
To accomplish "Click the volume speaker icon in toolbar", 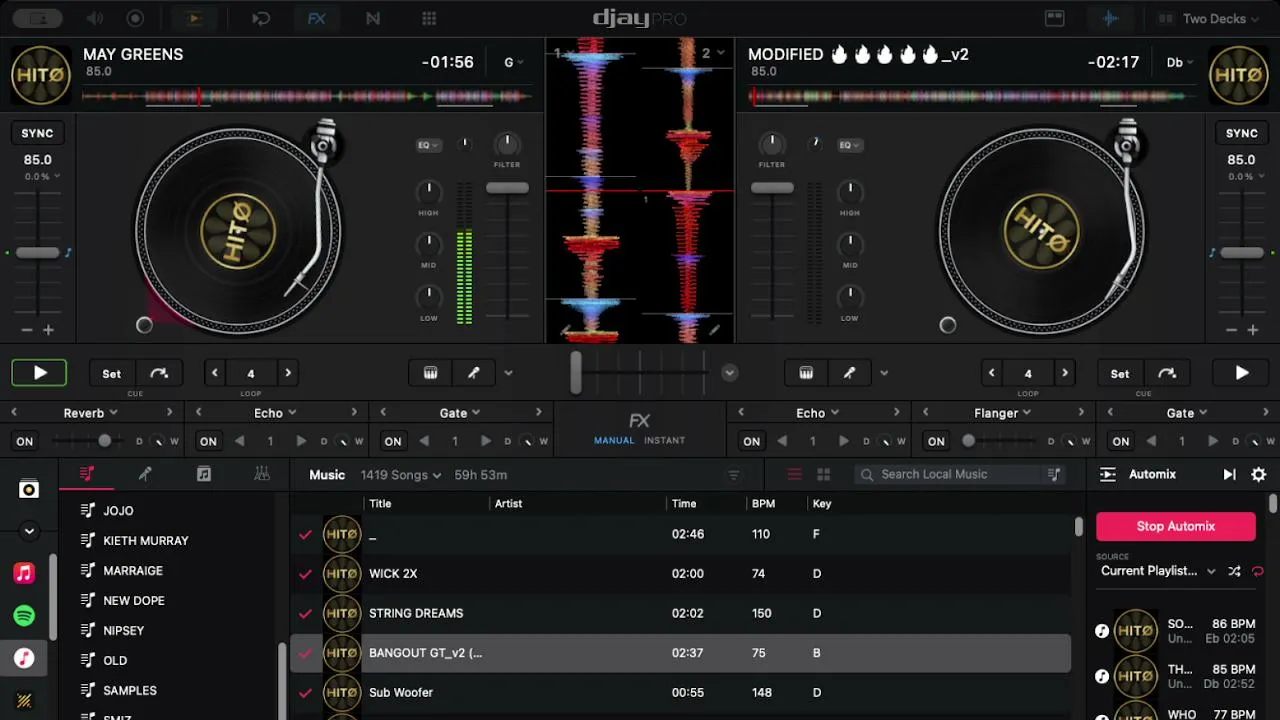I will click(x=95, y=19).
